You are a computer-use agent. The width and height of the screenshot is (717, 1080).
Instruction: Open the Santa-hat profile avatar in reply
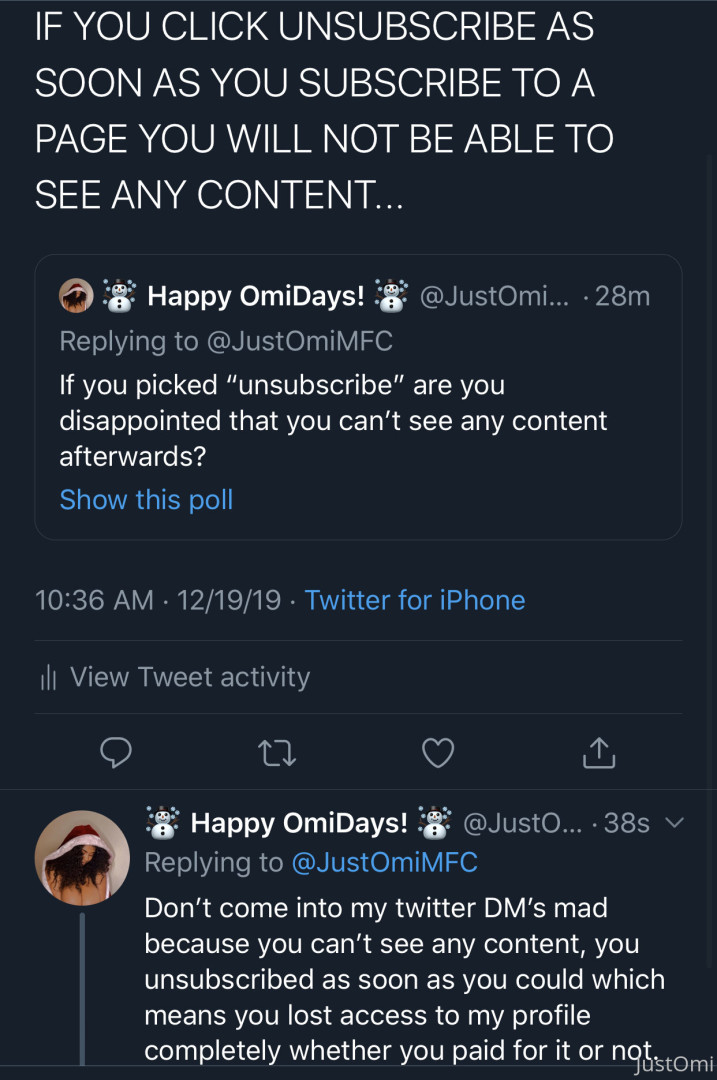pos(82,857)
